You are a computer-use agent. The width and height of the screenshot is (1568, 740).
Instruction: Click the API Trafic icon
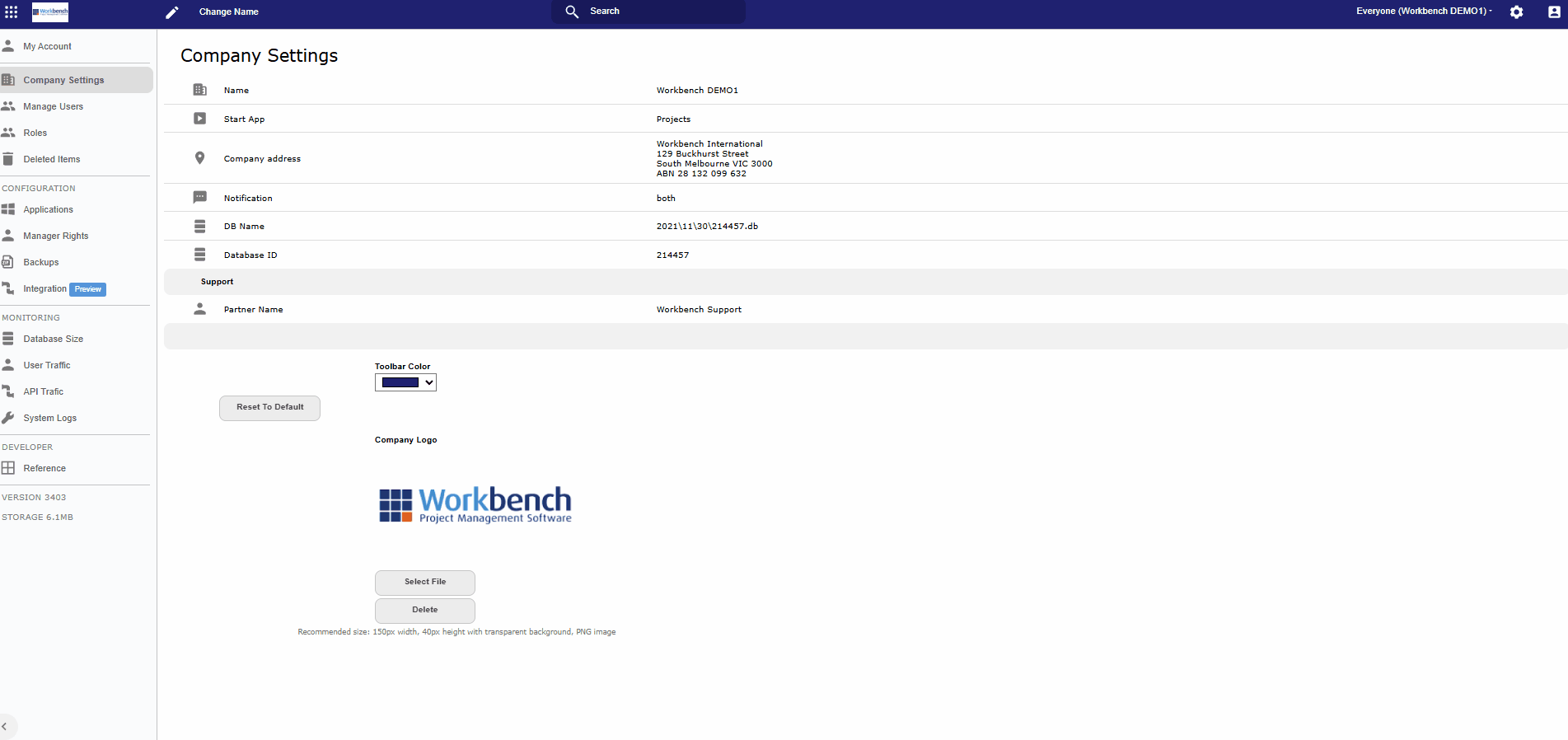pyautogui.click(x=8, y=391)
